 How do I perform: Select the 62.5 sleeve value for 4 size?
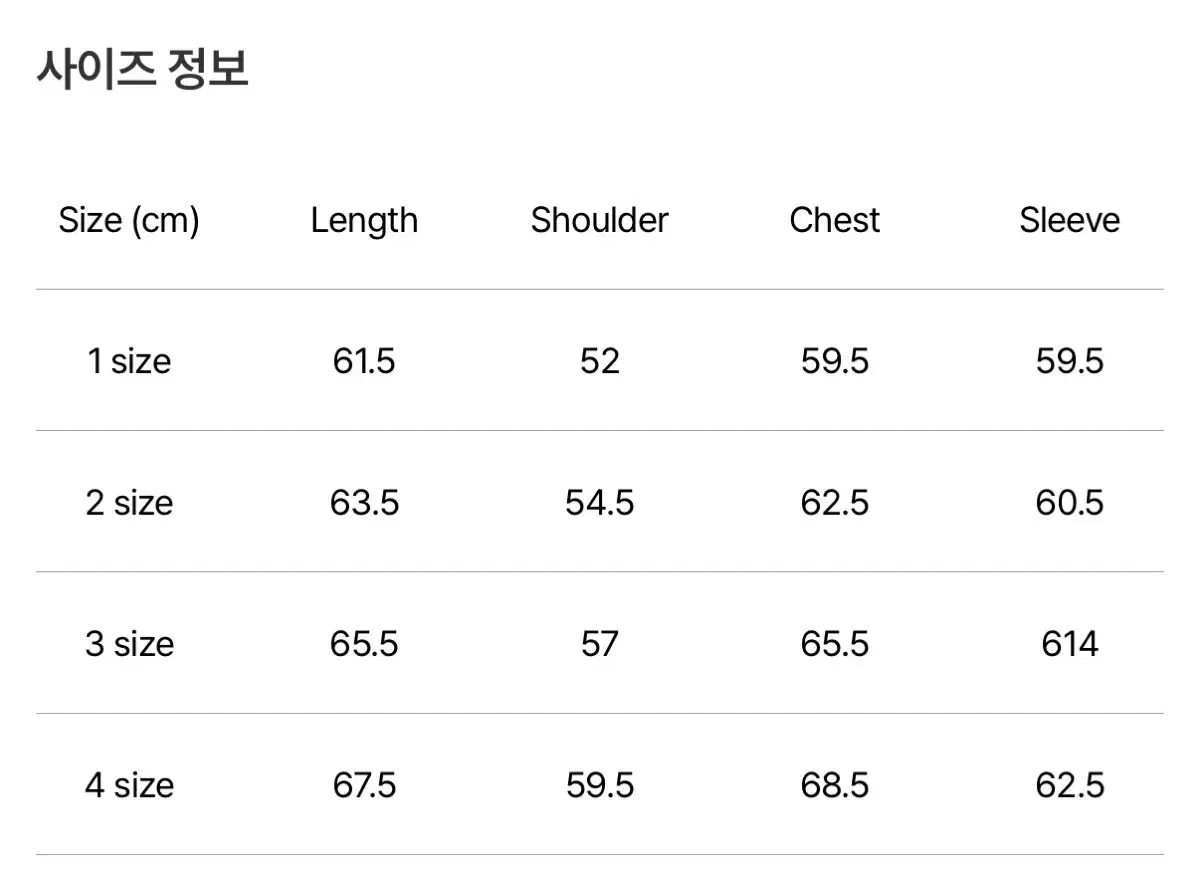pyautogui.click(x=1069, y=785)
